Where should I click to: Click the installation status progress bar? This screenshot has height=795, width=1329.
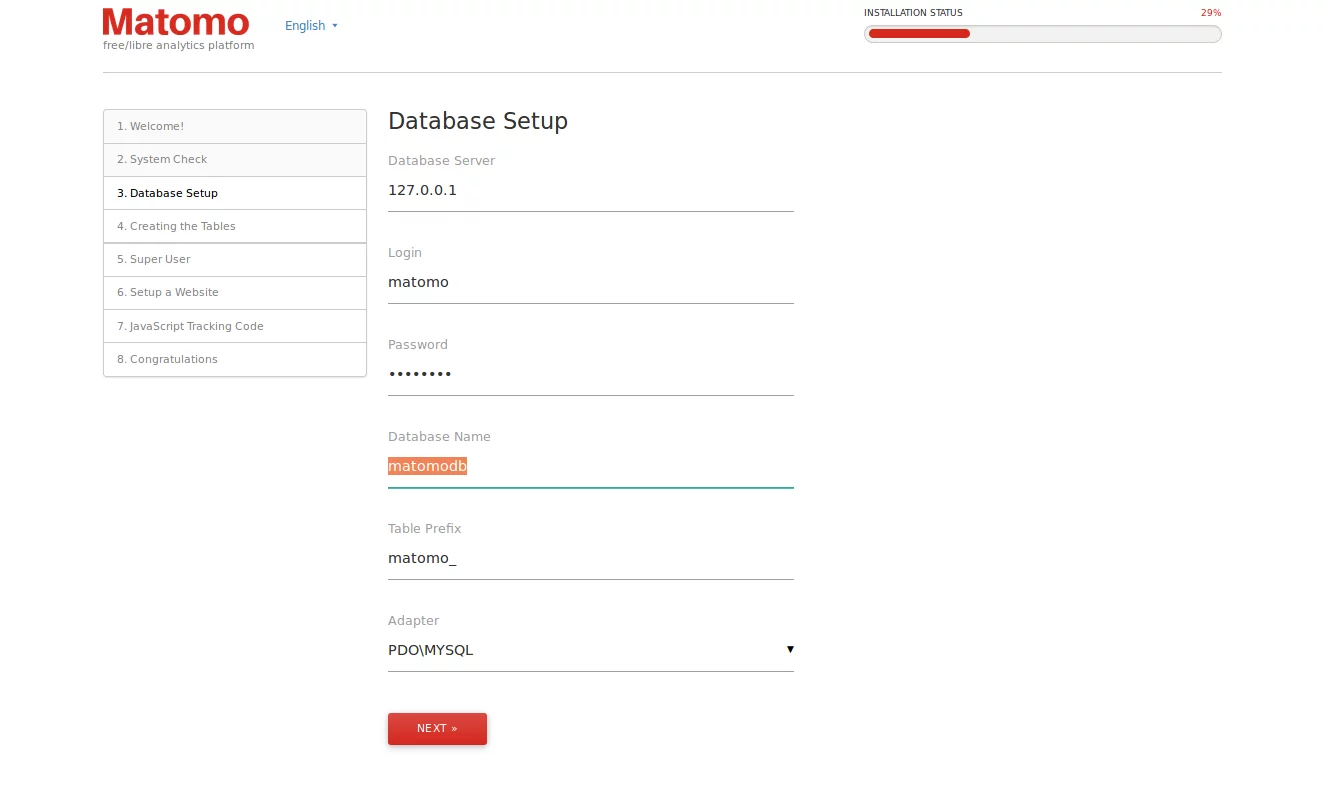pos(1042,34)
